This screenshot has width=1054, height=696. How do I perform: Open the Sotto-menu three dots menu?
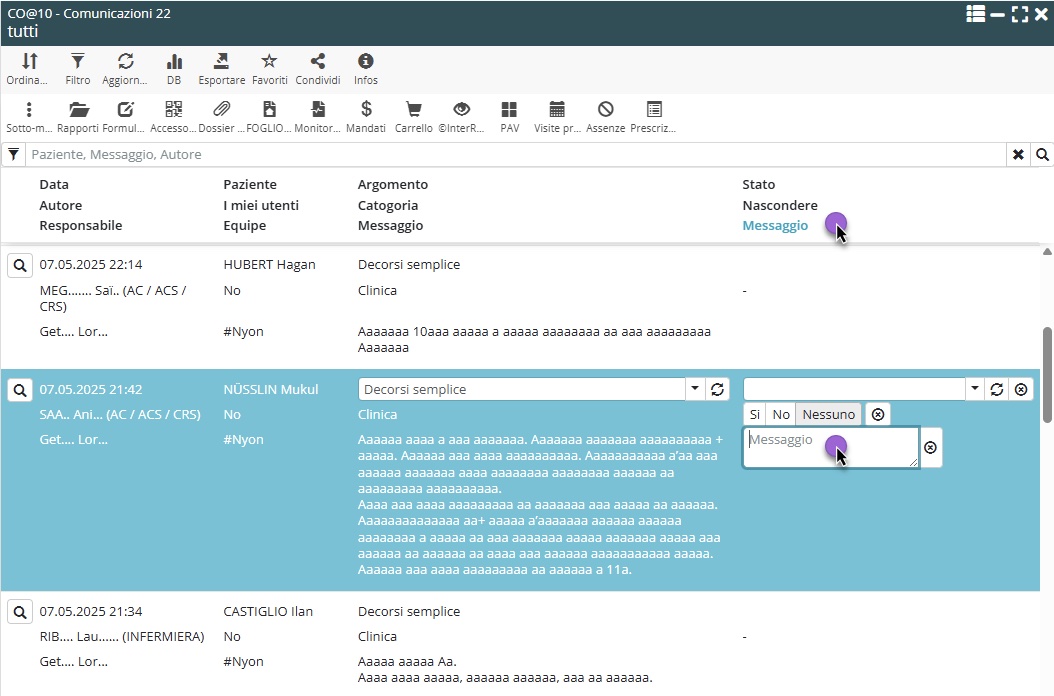pyautogui.click(x=29, y=110)
